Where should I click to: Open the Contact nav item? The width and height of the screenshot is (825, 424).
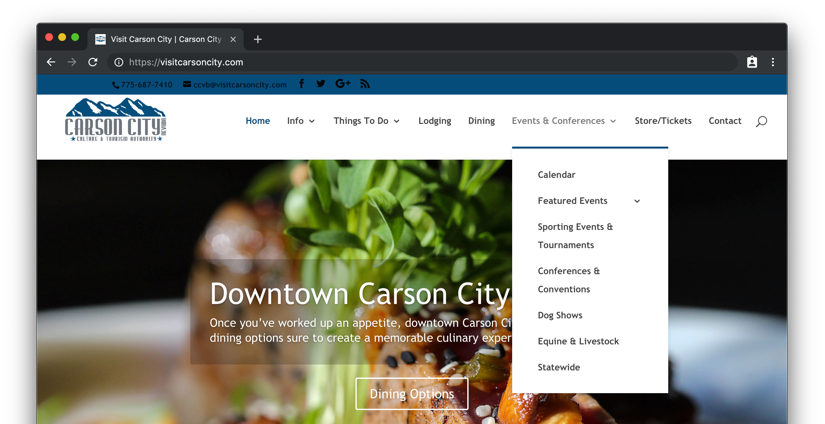725,121
